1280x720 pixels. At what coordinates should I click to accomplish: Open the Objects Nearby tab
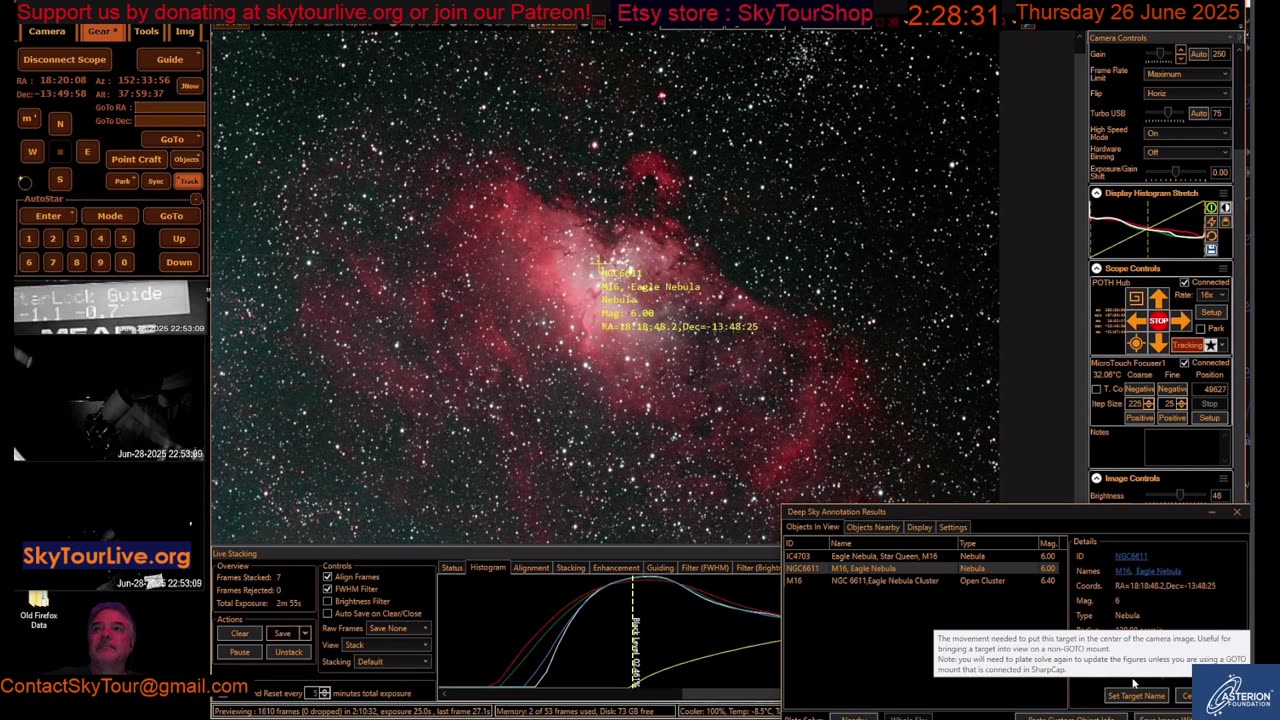tap(873, 527)
